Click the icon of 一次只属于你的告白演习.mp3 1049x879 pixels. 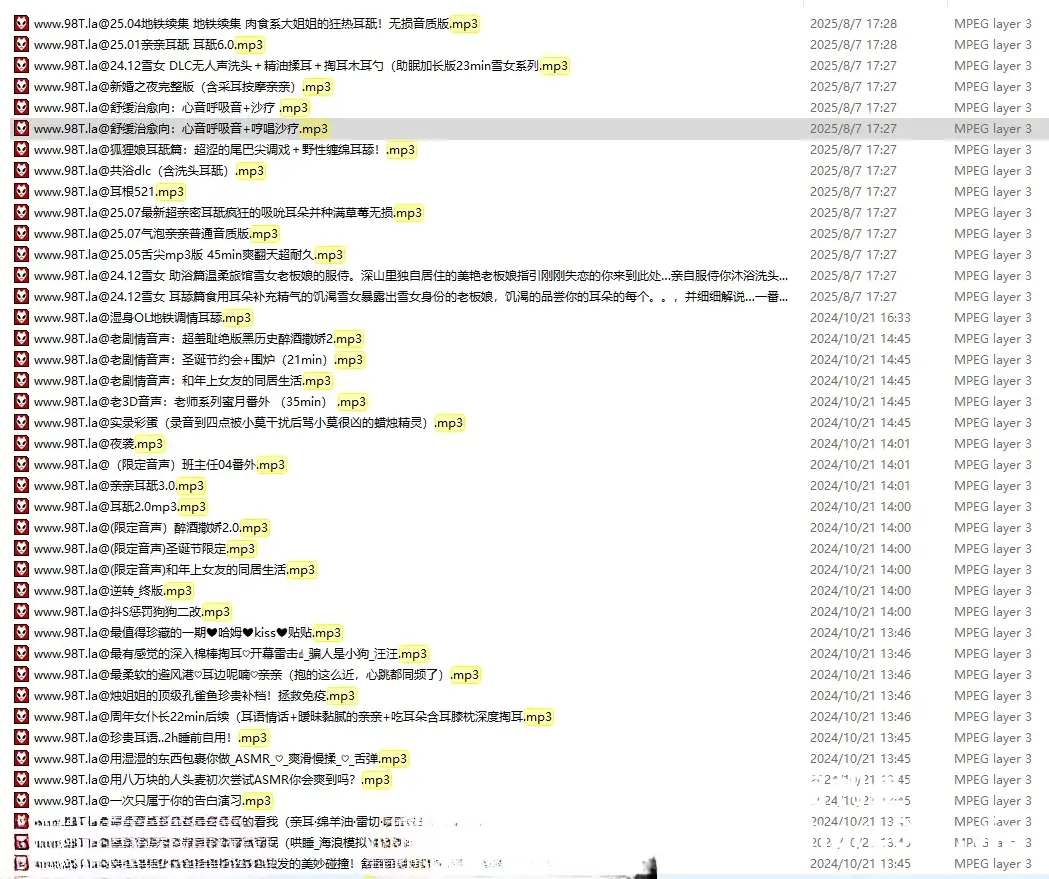20,801
